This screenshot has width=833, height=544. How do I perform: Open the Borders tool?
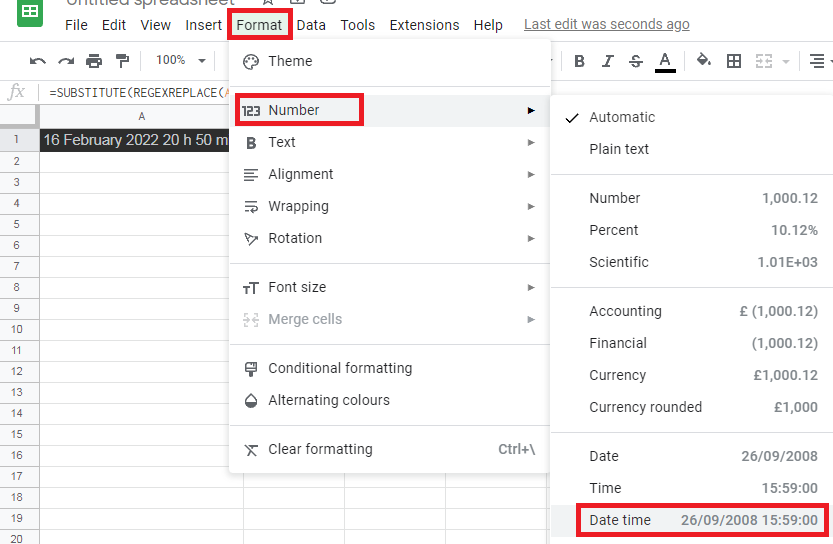[x=734, y=61]
